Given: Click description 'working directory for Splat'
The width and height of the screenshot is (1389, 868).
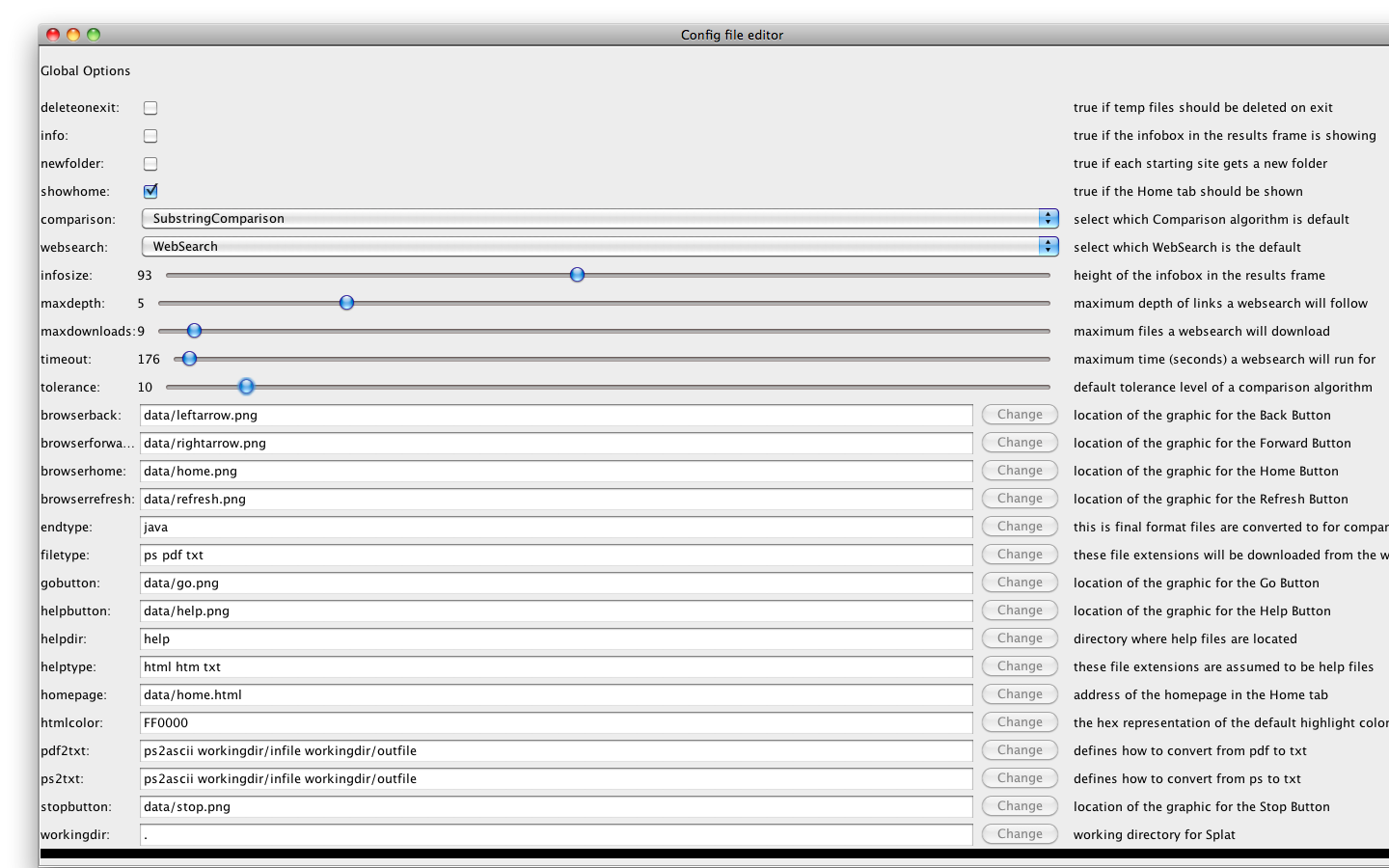Looking at the screenshot, I should [x=1155, y=835].
